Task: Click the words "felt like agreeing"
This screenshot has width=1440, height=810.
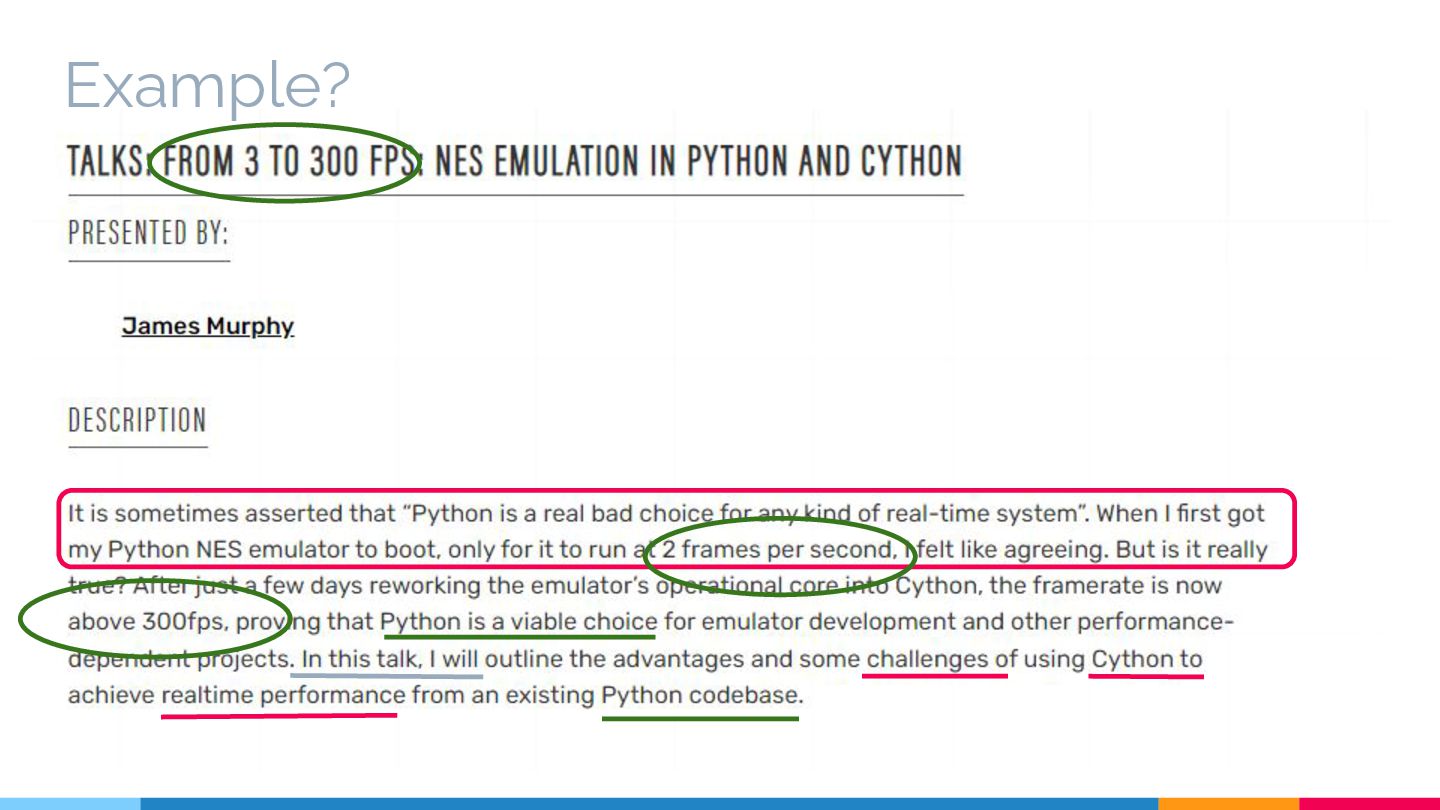Action: coord(1011,550)
